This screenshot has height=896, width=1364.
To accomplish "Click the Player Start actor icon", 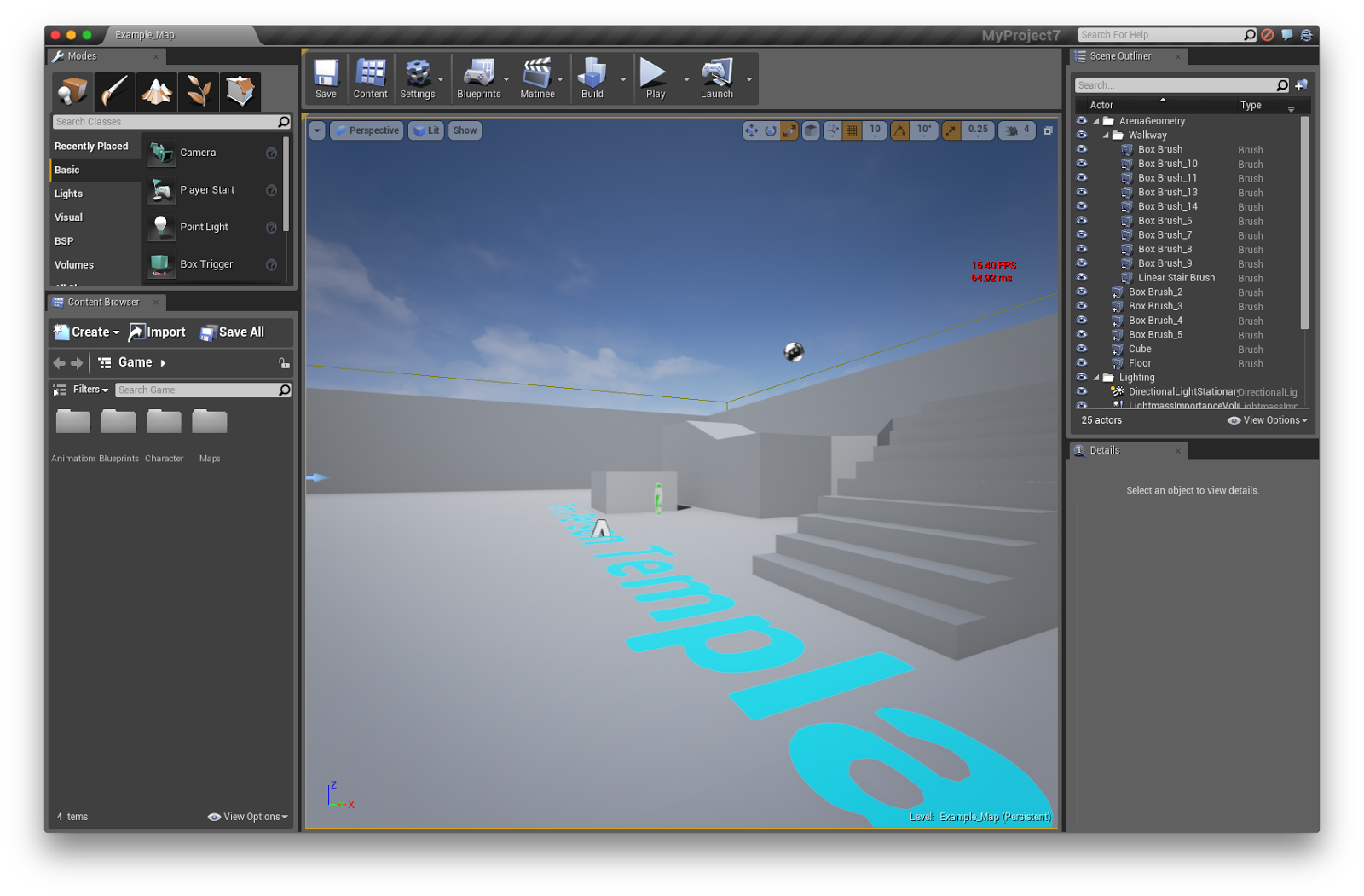I will 161,190.
